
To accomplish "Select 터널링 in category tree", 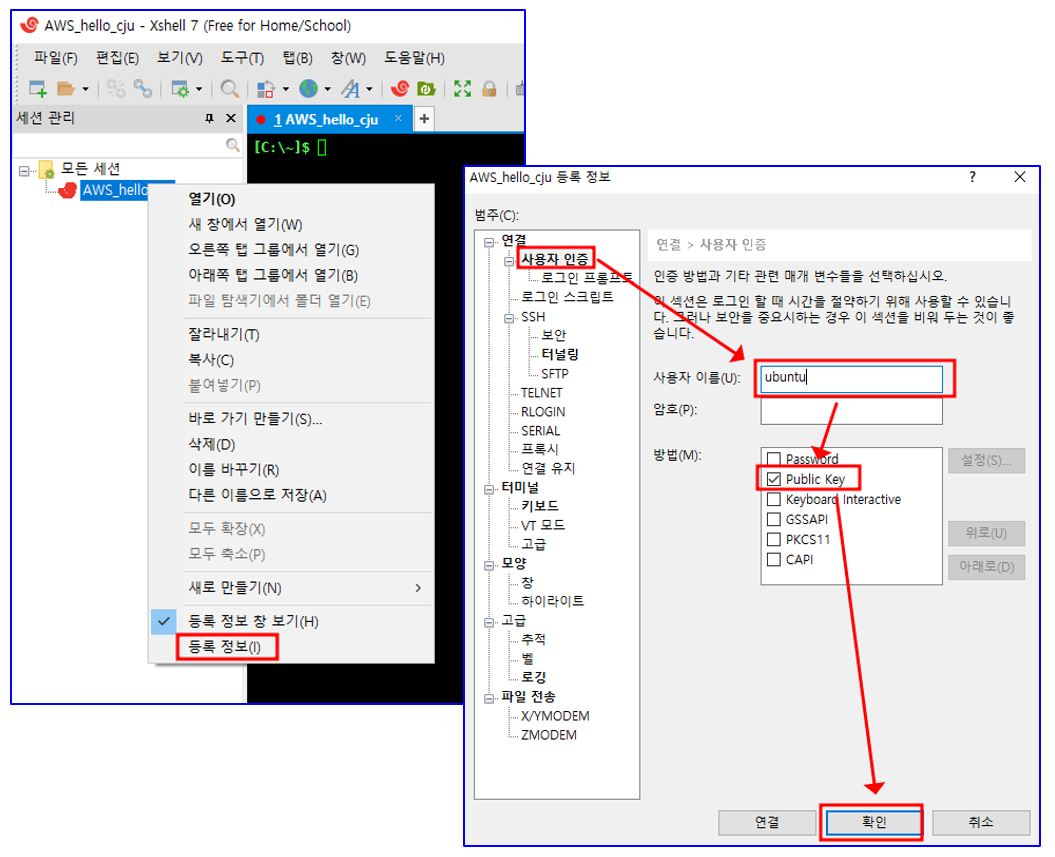I will pyautogui.click(x=560, y=354).
